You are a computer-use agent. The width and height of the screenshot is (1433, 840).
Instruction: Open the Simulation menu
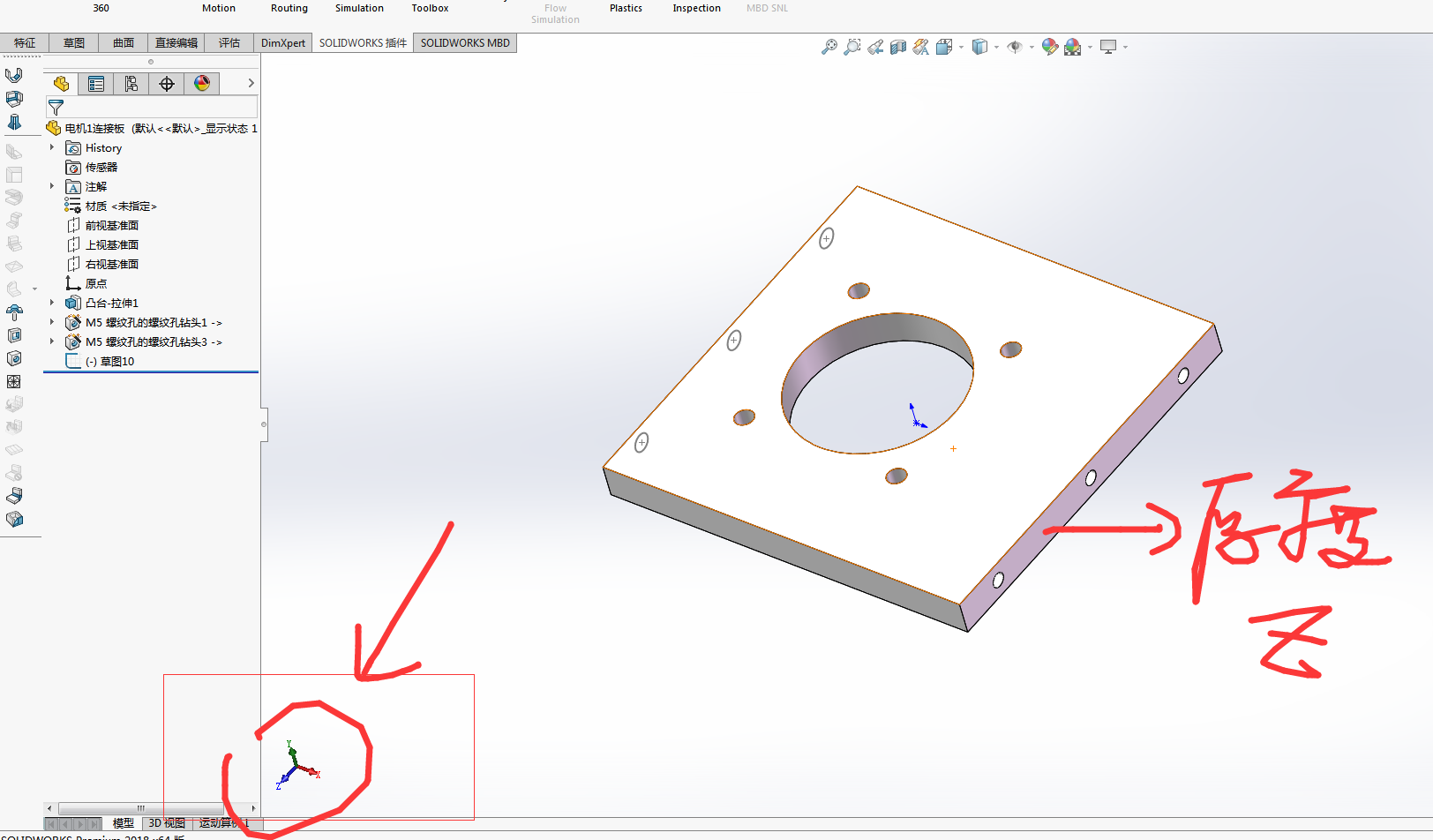point(358,8)
